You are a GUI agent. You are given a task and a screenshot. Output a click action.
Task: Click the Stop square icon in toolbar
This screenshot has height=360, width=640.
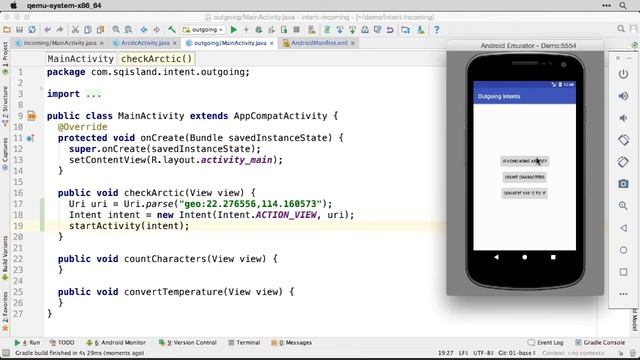pos(297,30)
